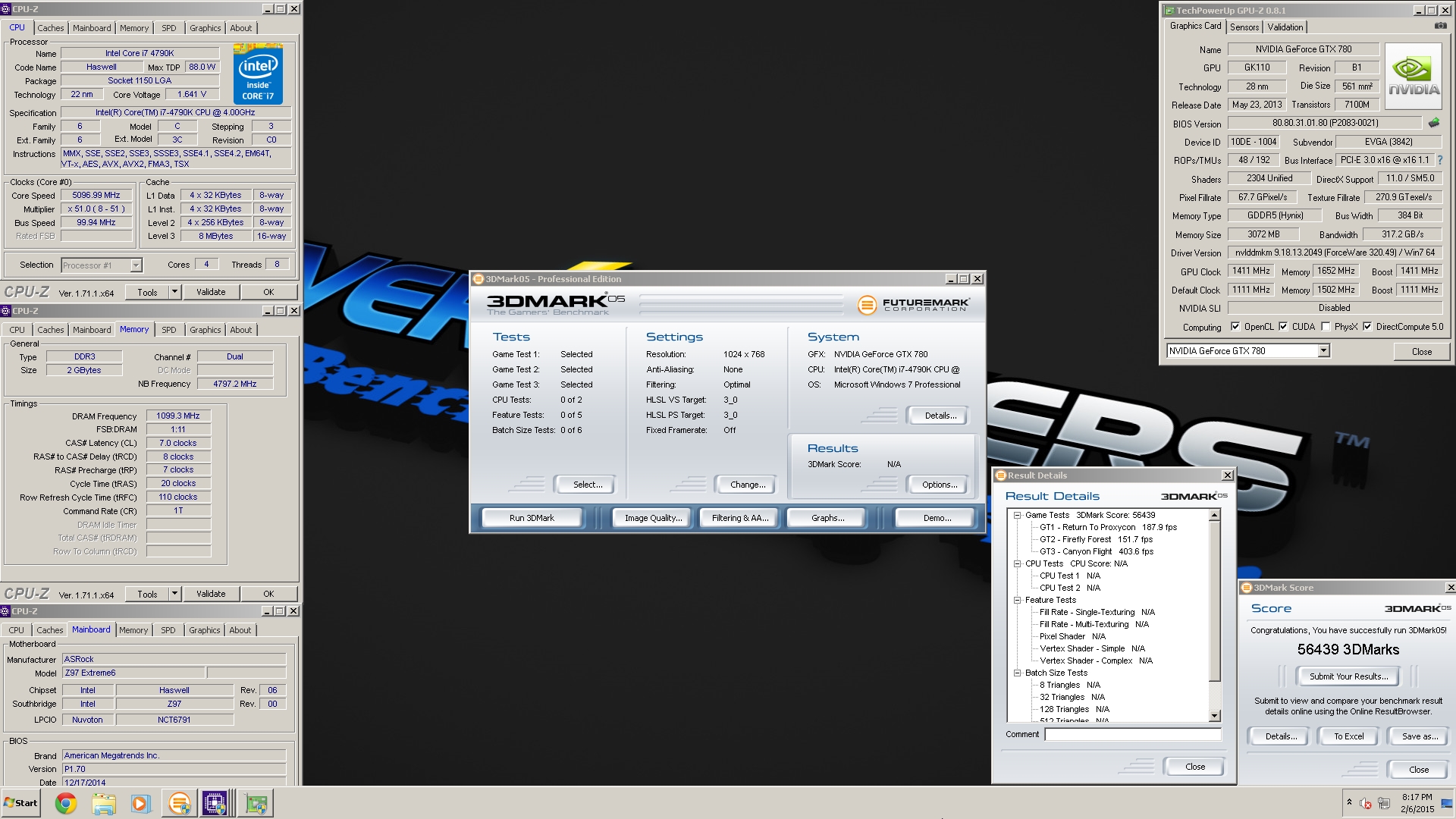Click Save as... button
Image resolution: width=1456 pixels, height=819 pixels.
[x=1420, y=736]
